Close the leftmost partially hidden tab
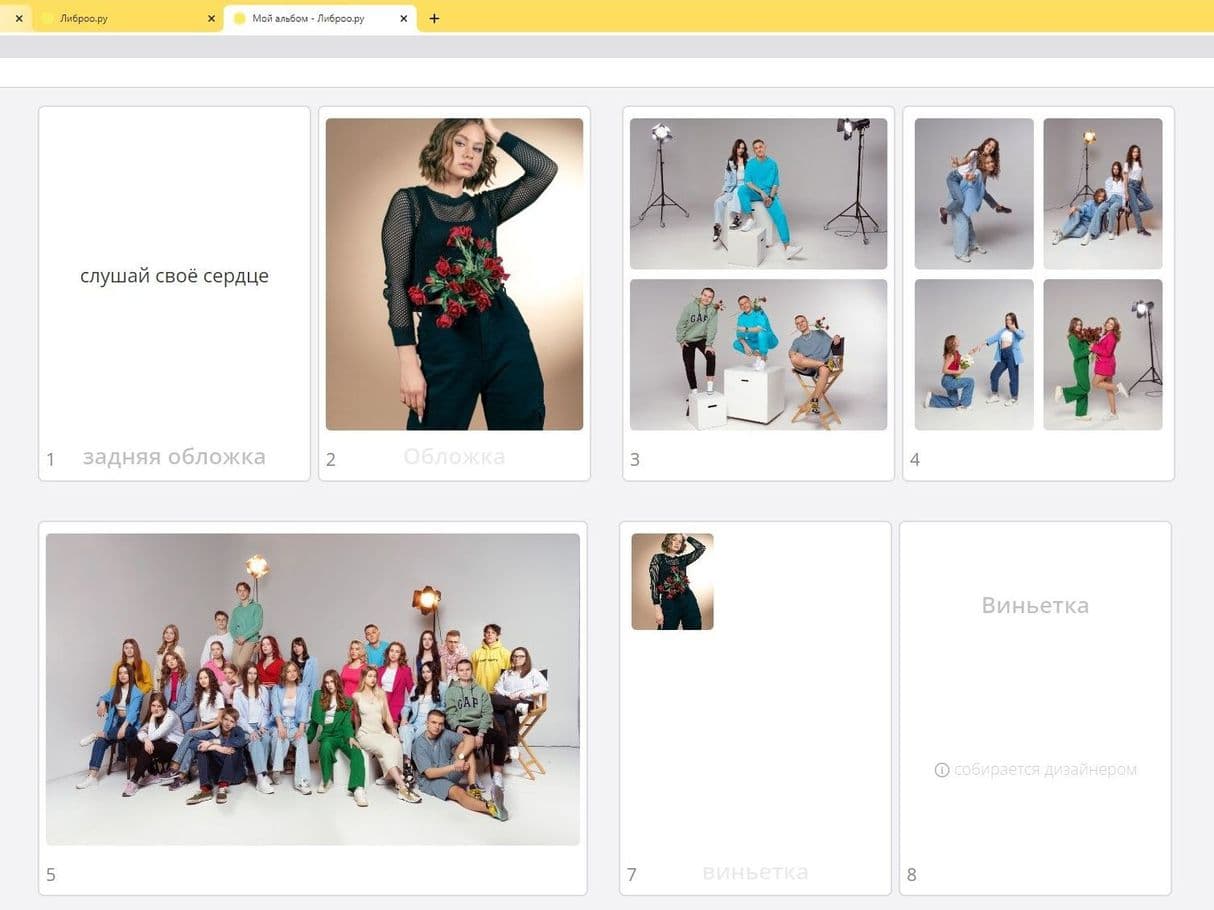 coord(18,19)
